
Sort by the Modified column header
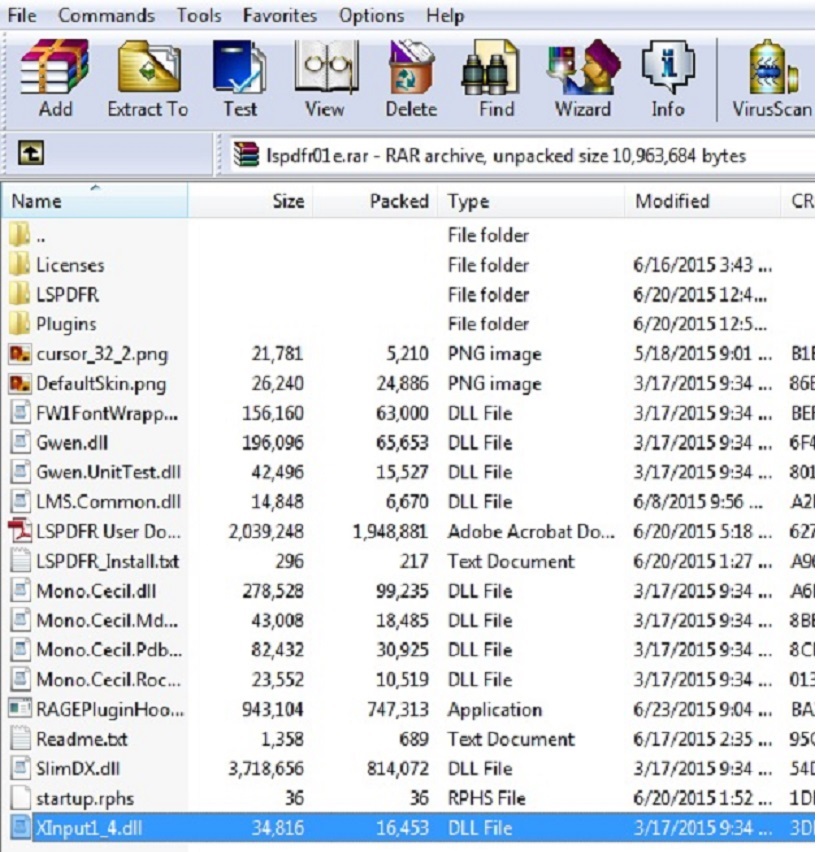click(x=702, y=201)
